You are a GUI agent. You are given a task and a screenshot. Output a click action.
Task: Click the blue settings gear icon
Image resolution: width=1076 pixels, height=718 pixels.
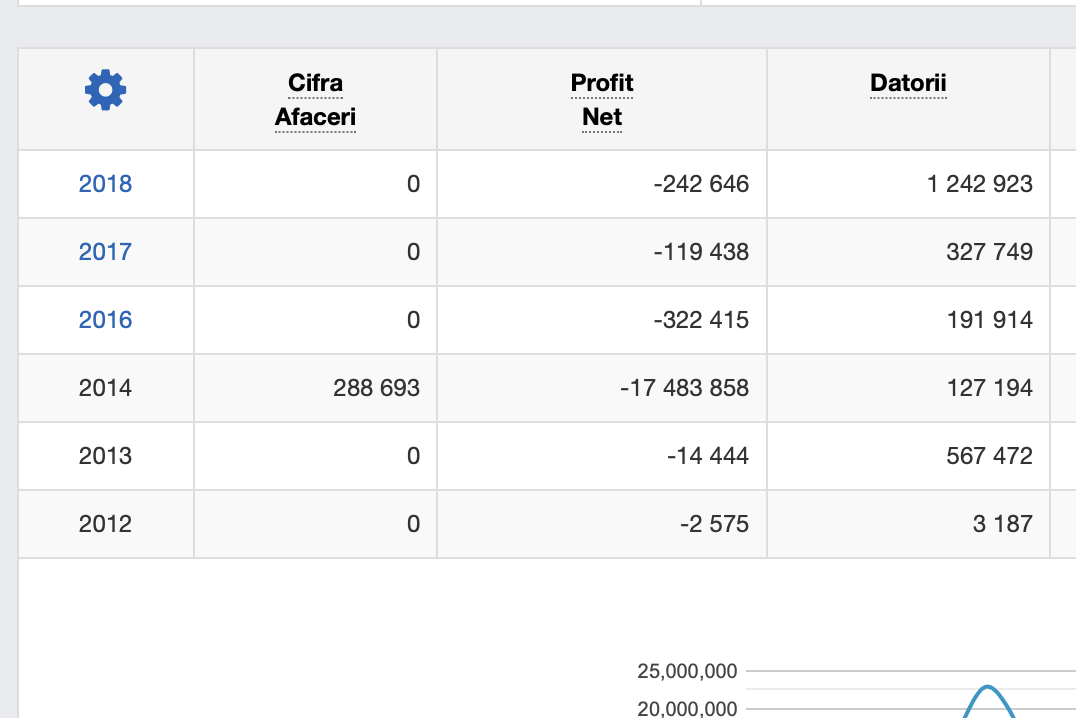point(105,90)
